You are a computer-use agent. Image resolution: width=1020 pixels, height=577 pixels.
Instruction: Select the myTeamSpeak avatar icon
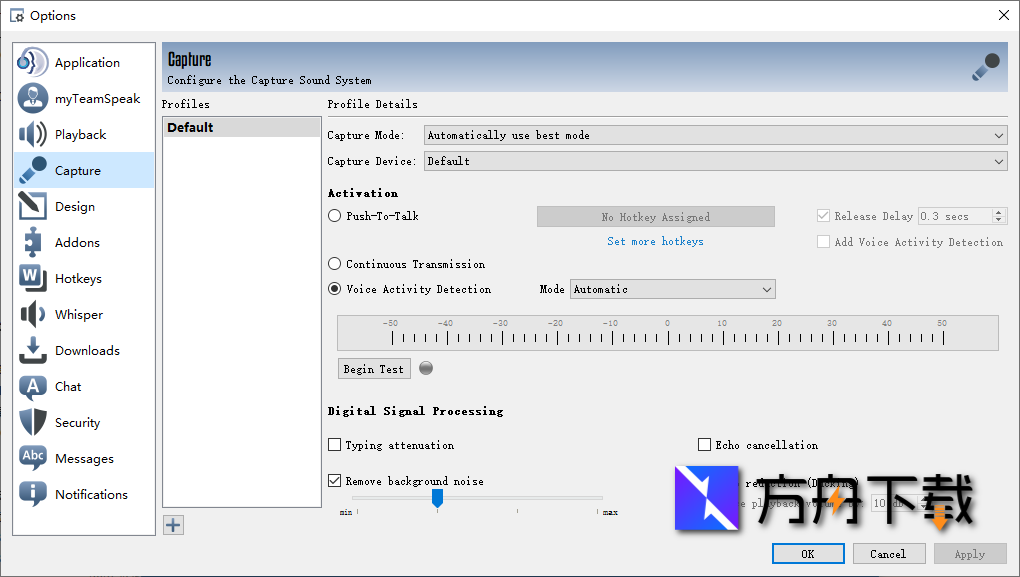(33, 98)
